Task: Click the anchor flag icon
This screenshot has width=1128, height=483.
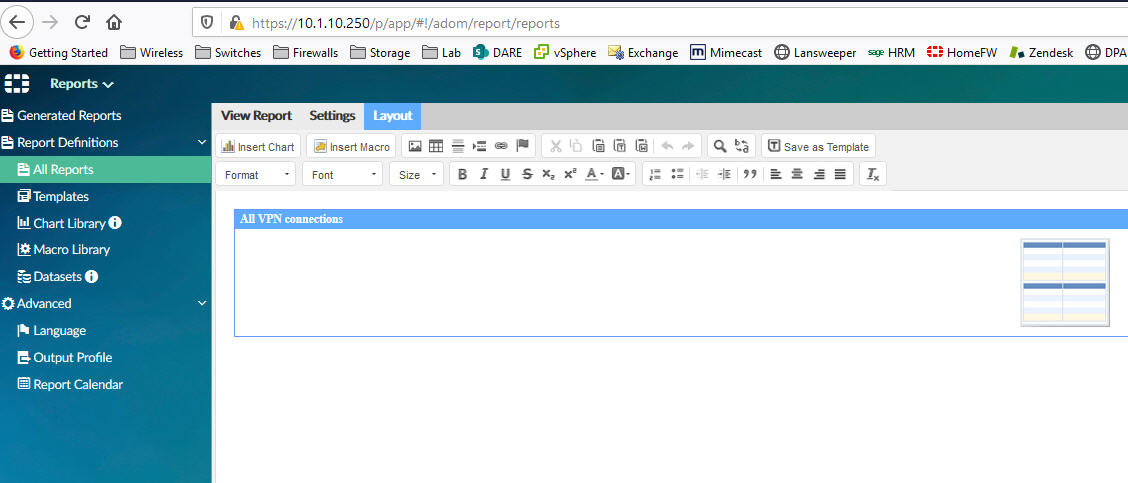Action: (x=522, y=146)
